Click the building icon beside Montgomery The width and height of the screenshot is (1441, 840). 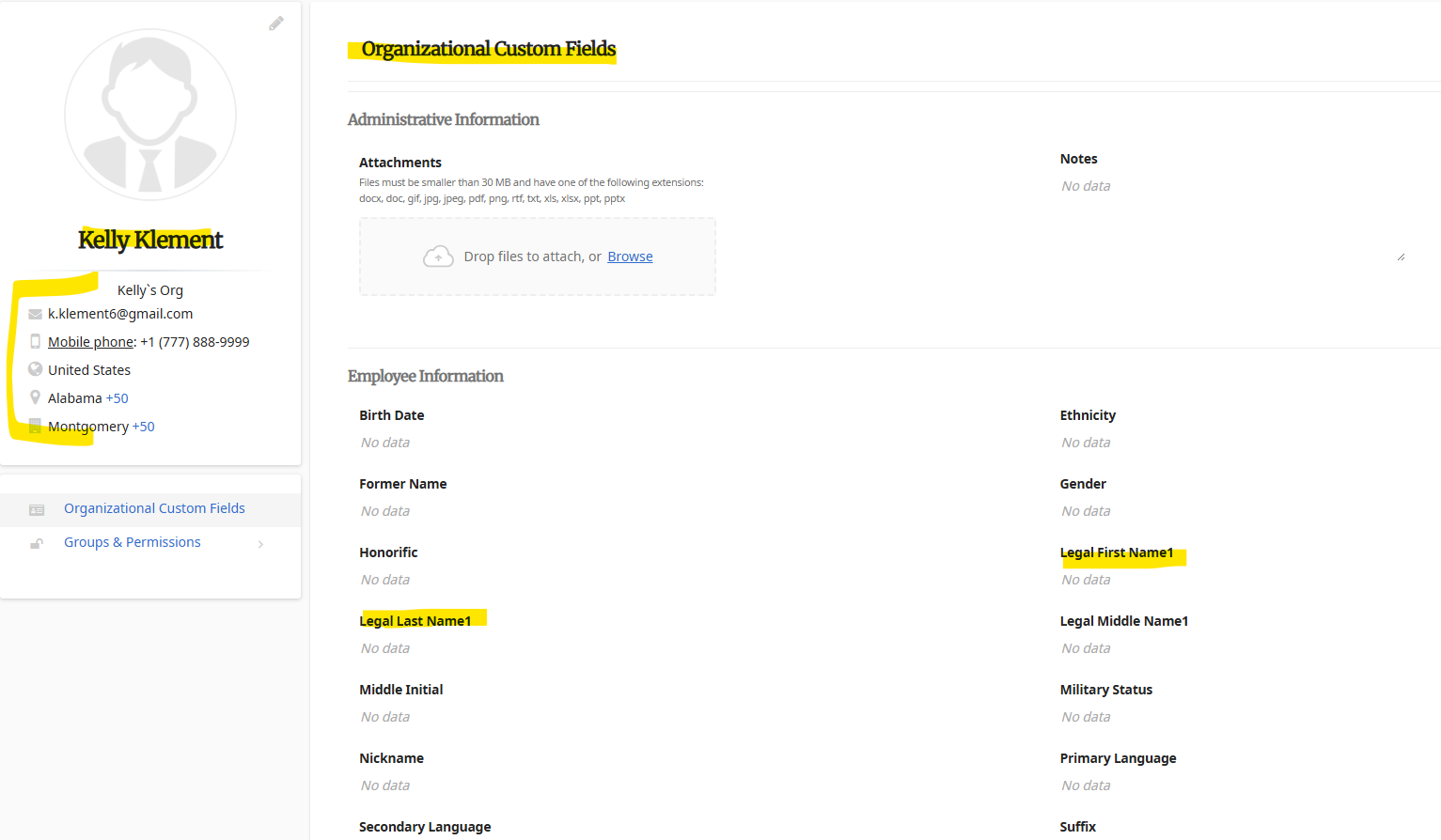[x=36, y=426]
